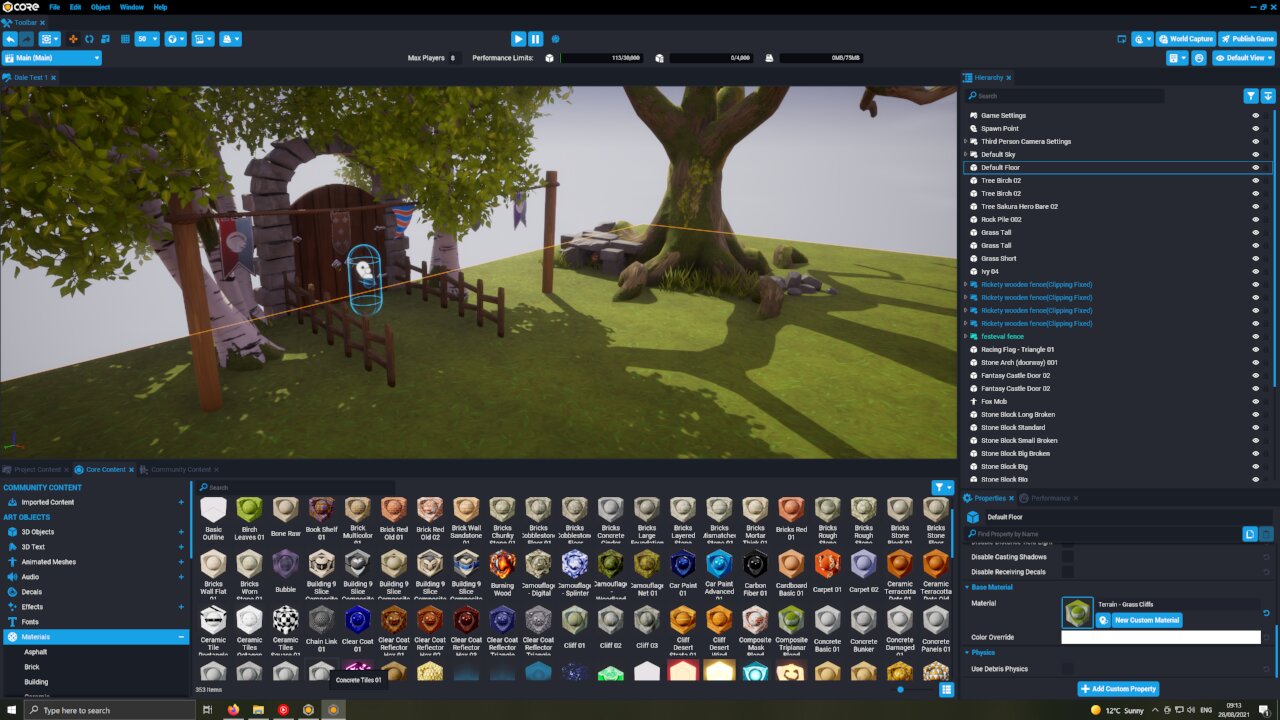Select the Scale tool icon
1280x720 pixels.
[105, 39]
